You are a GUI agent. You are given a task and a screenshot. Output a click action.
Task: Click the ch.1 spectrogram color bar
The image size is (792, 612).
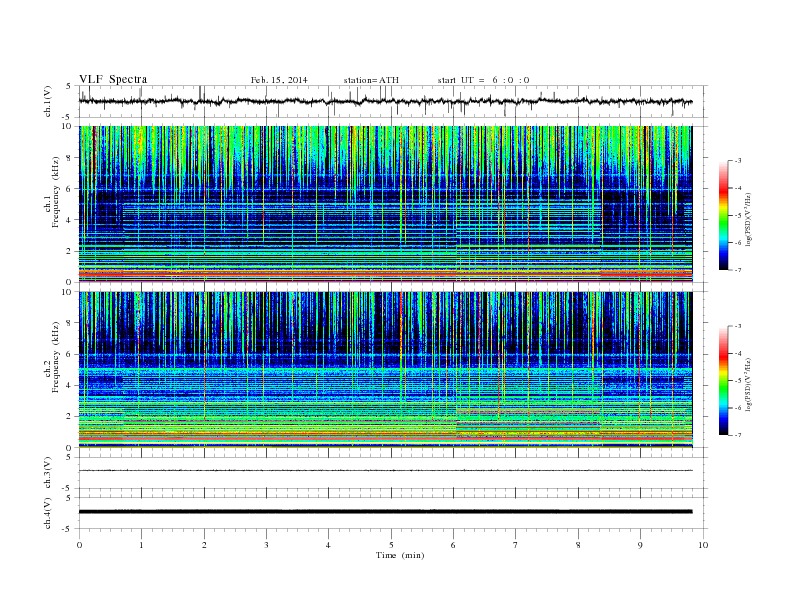[723, 215]
